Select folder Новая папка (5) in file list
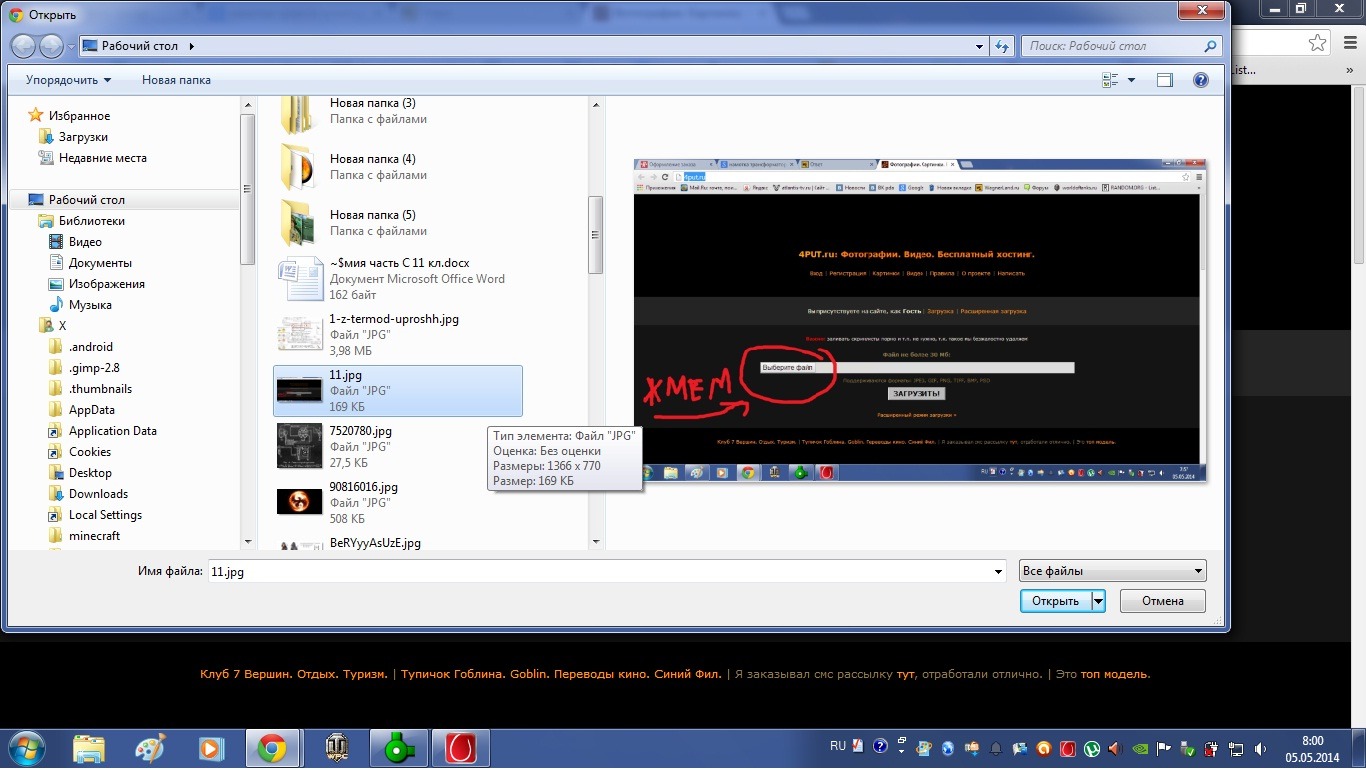Screen dimensions: 1366x770 (x=398, y=223)
